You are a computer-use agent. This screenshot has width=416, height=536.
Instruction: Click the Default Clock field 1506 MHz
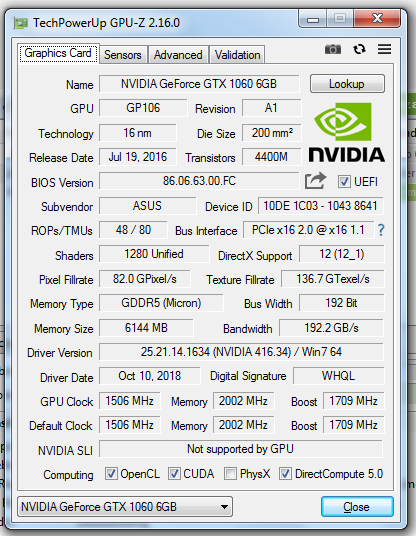point(130,425)
